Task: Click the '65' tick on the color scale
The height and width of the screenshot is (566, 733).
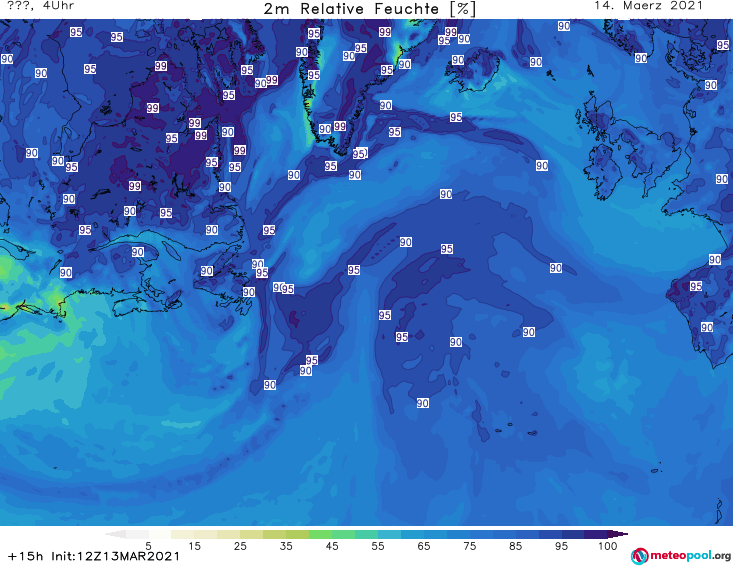Action: coord(424,546)
